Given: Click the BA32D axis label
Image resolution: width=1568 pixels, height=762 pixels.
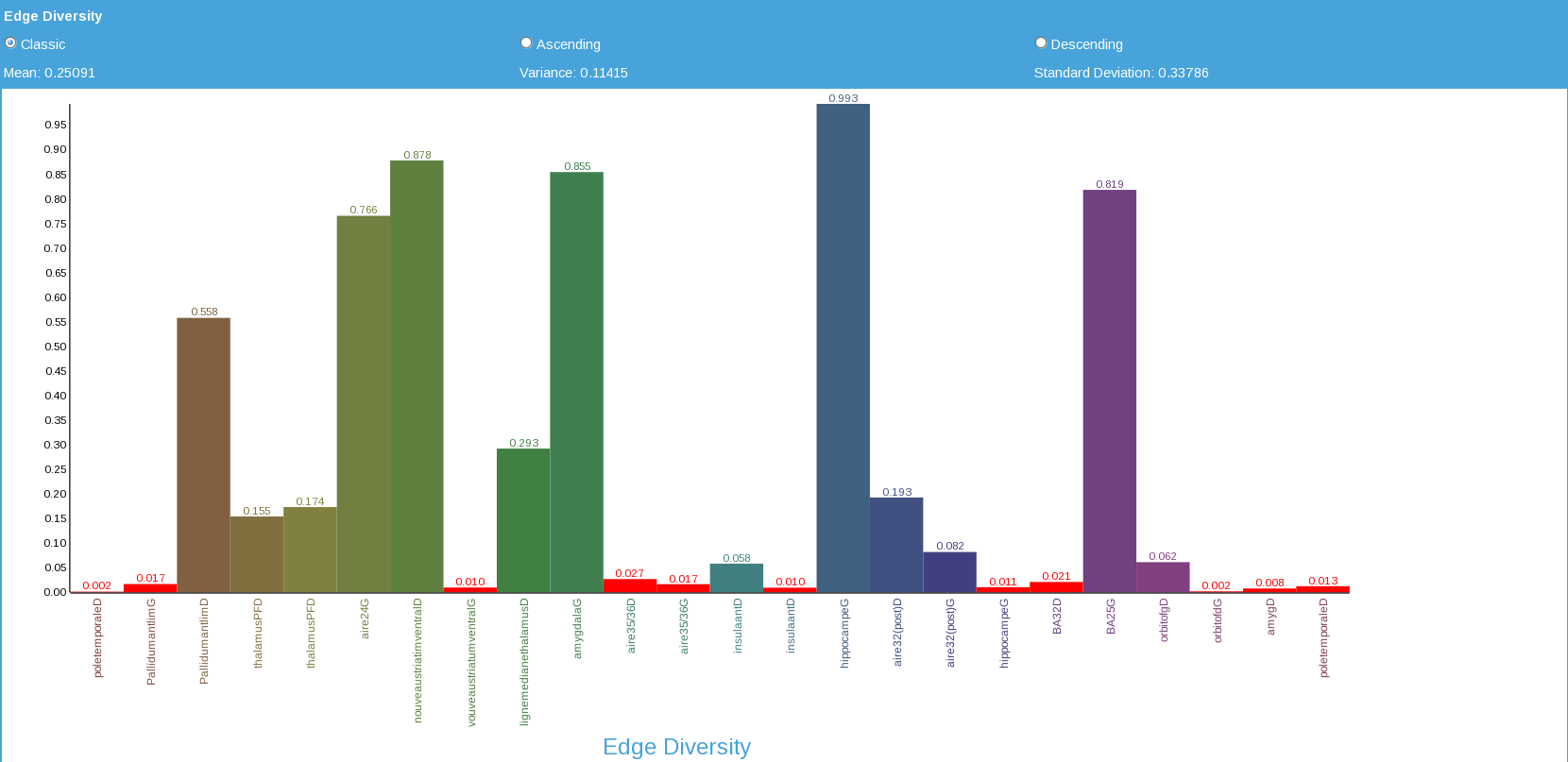Looking at the screenshot, I should click(x=1057, y=616).
